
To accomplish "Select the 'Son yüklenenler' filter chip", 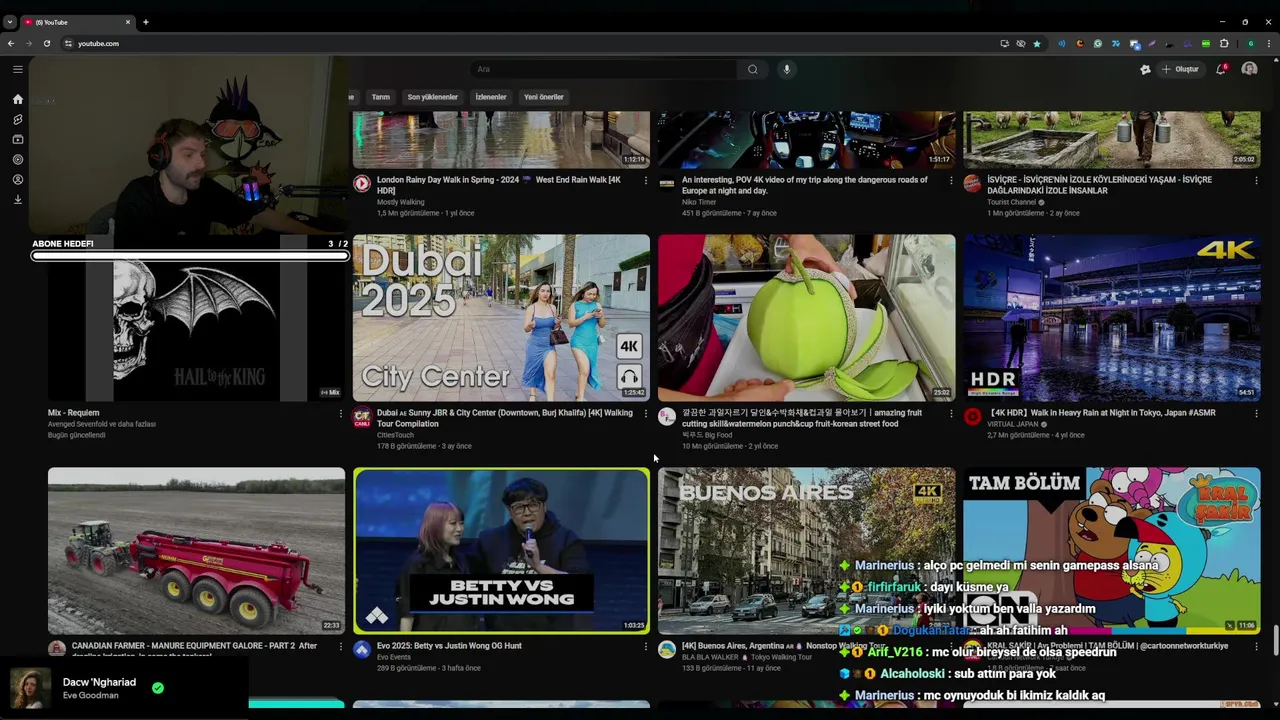I will [x=432, y=97].
